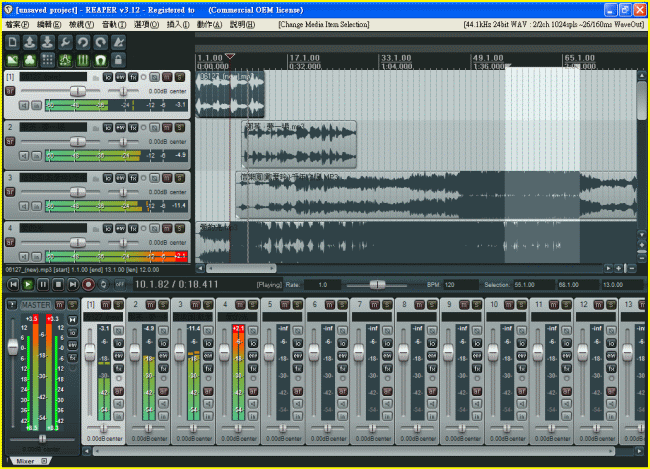Open the FX chain for track 1
Screen dimensions: 650x469
132,76
